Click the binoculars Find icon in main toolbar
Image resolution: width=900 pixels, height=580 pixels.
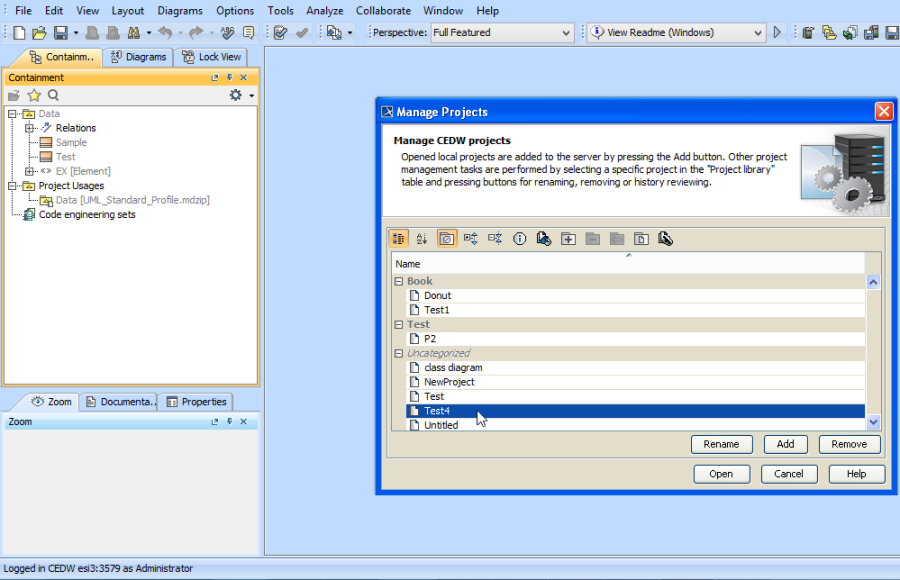coord(133,33)
